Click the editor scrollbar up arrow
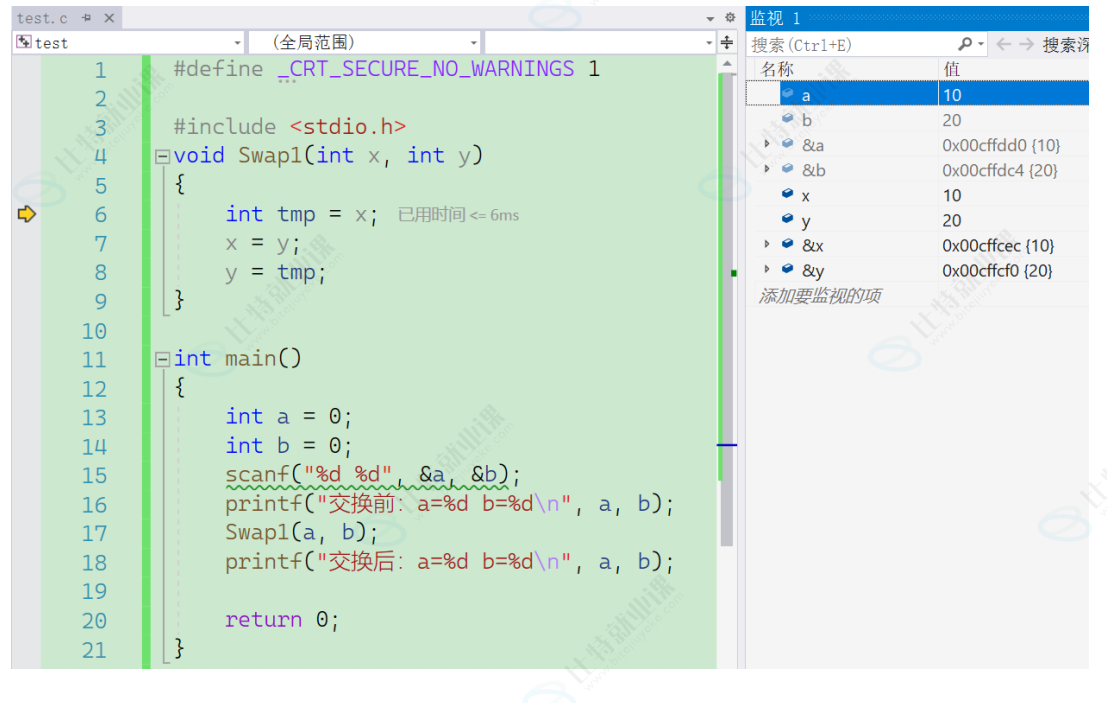Viewport: 1107px width, 703px height. pyautogui.click(x=727, y=64)
